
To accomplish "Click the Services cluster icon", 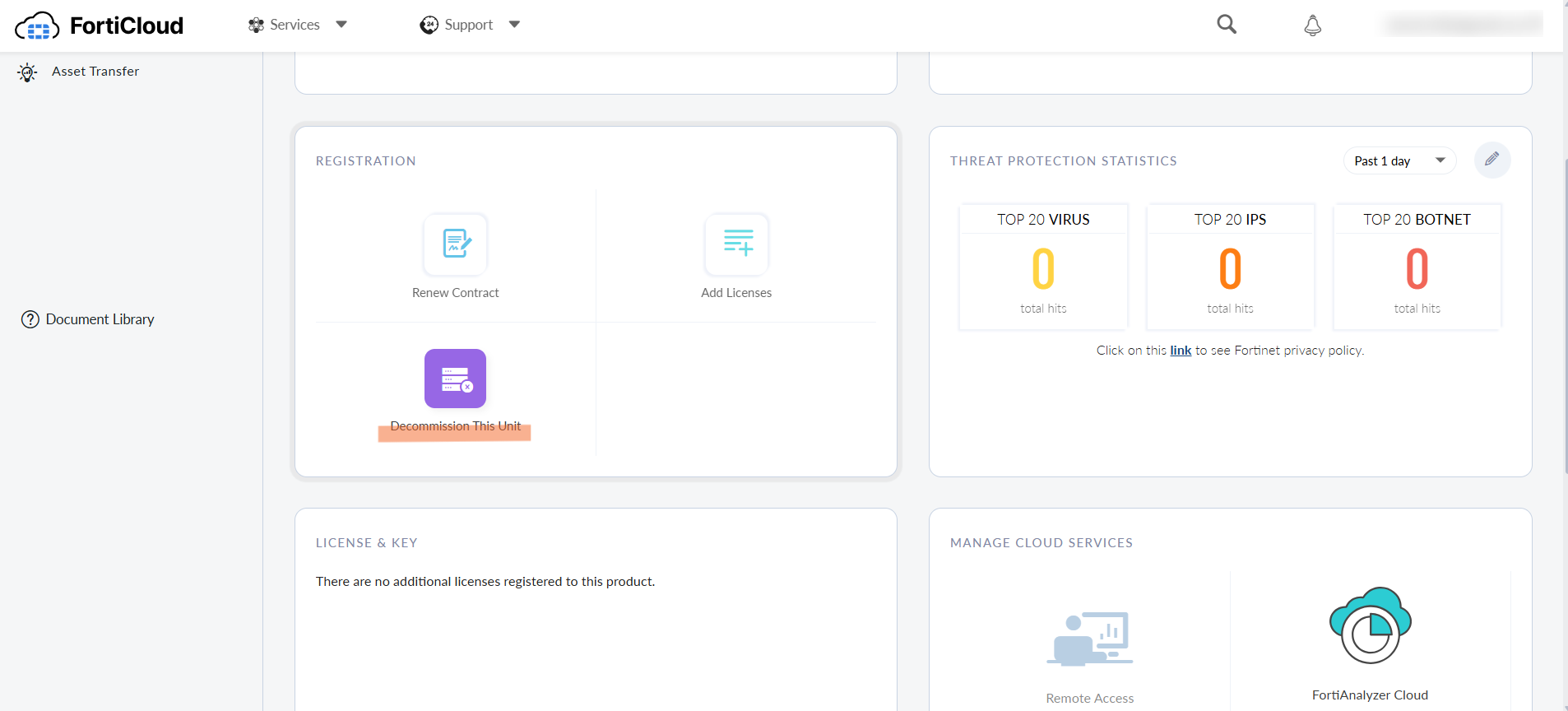I will point(257,26).
